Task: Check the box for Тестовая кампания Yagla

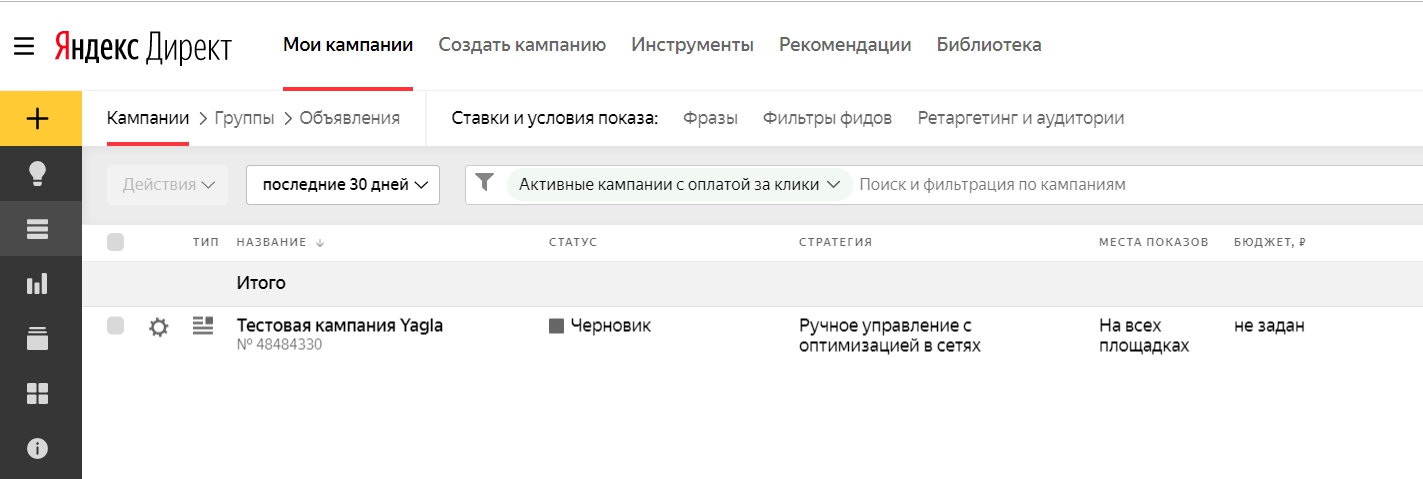Action: (x=115, y=325)
